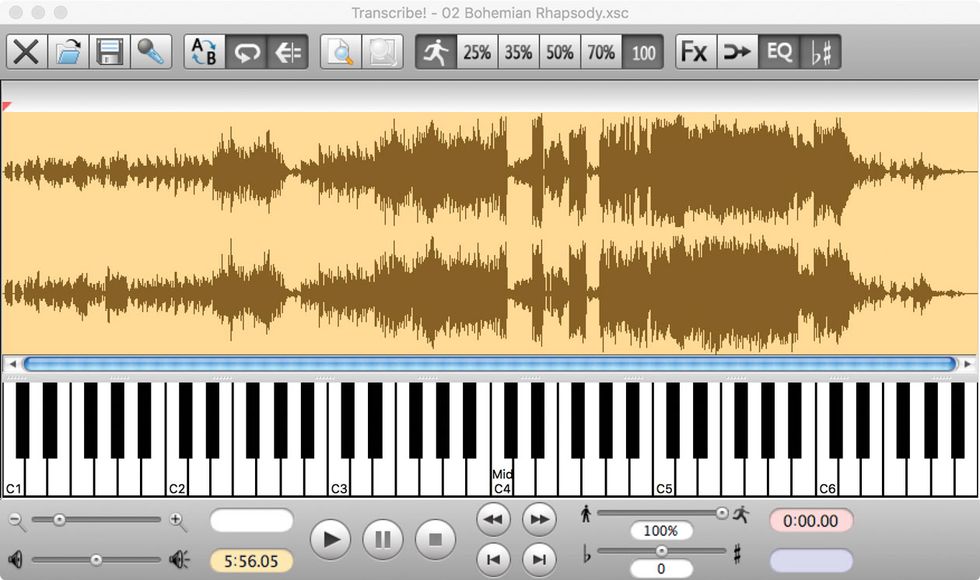The width and height of the screenshot is (980, 580).
Task: Click the running man speed icon
Action: 438,52
